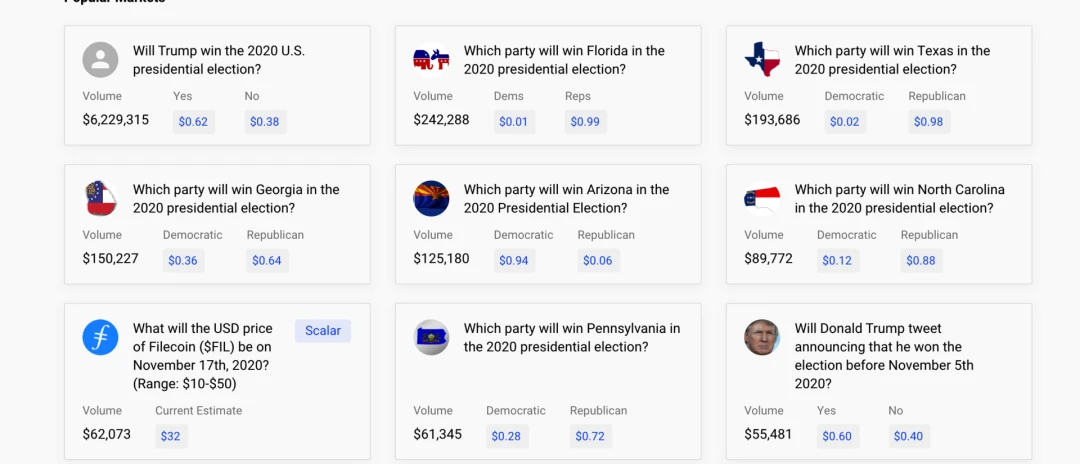Select Yes at $0.62 on Trump win market
The image size is (1080, 464).
(194, 122)
